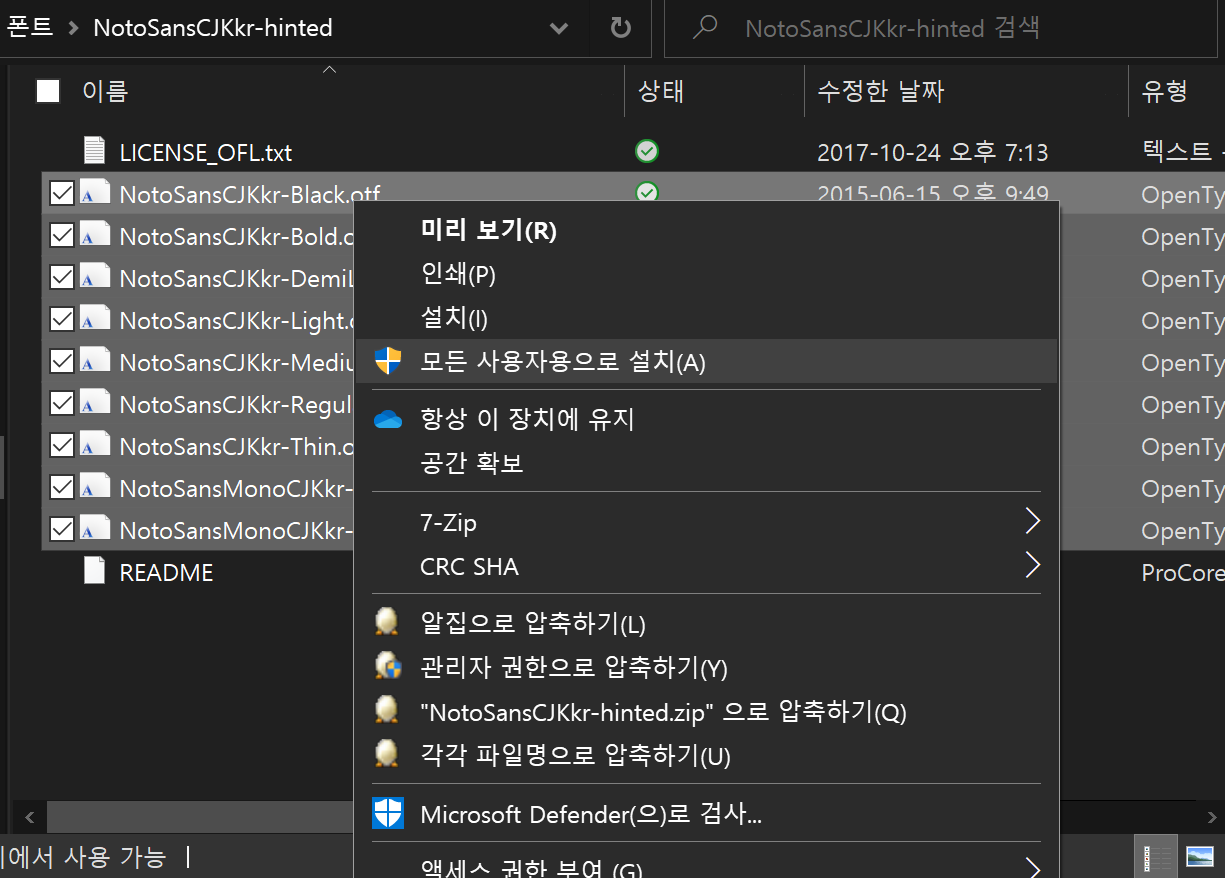Screen dimensions: 1225x878
Task: Click the egg icon beside 관리자 권한으로 압축하기
Action: point(387,665)
